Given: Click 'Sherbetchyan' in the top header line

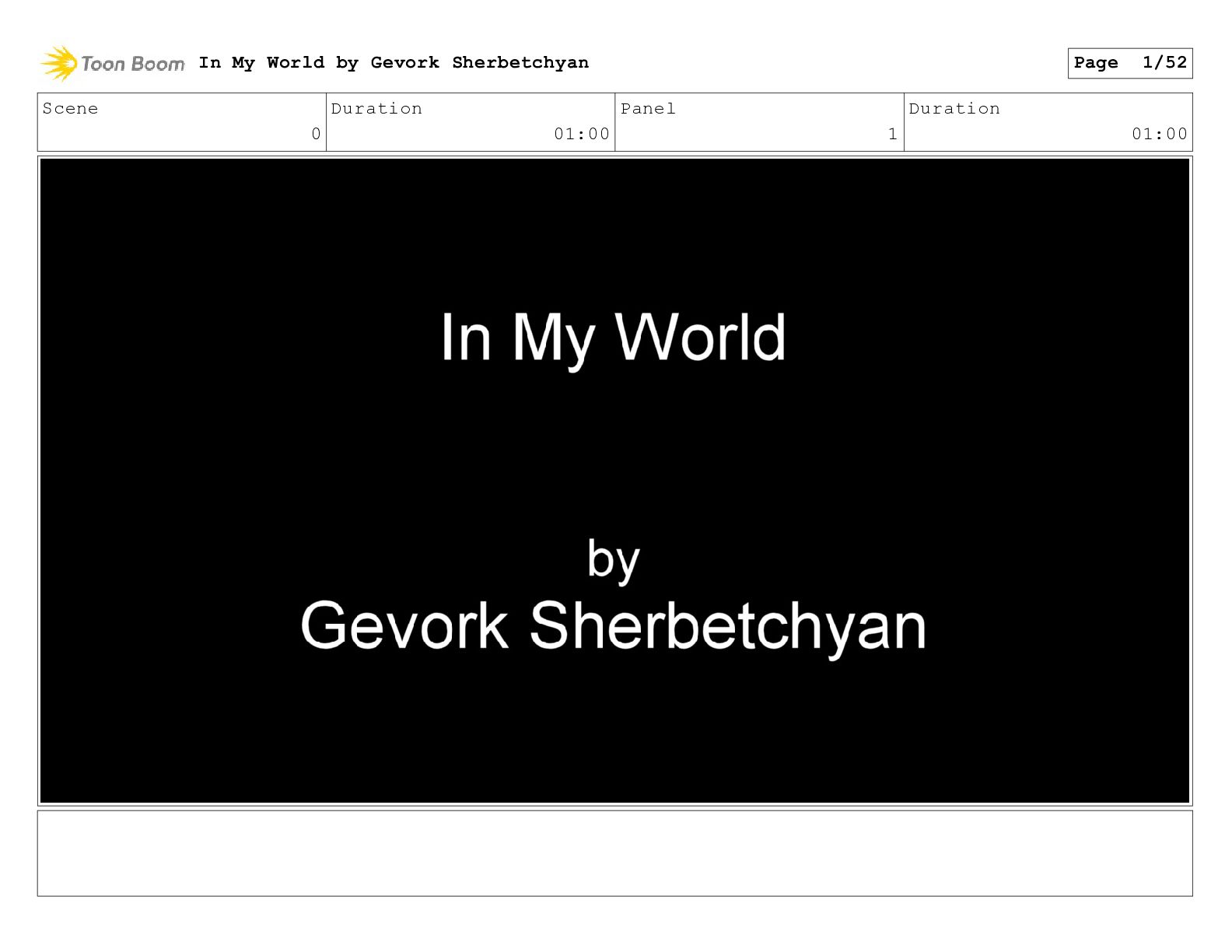Looking at the screenshot, I should tap(520, 62).
